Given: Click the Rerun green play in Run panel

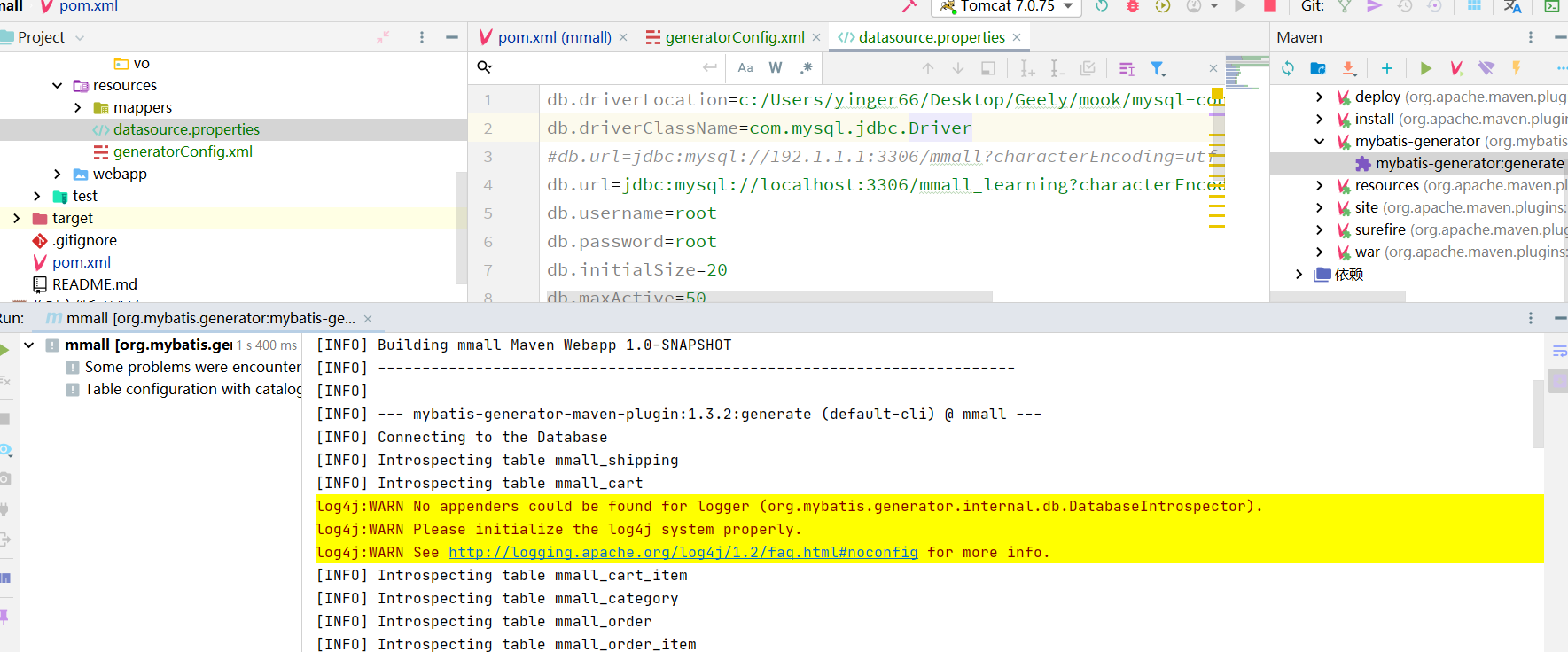Looking at the screenshot, I should pyautogui.click(x=4, y=349).
